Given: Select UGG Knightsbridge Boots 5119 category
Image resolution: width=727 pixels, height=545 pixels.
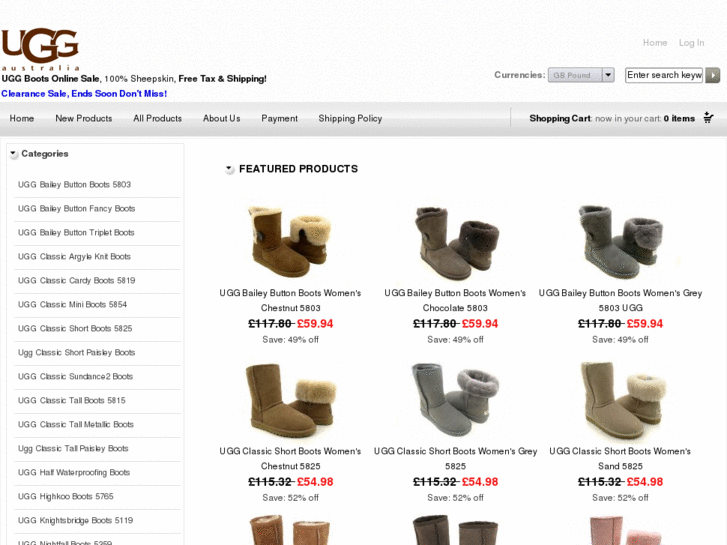Looking at the screenshot, I should [x=76, y=520].
